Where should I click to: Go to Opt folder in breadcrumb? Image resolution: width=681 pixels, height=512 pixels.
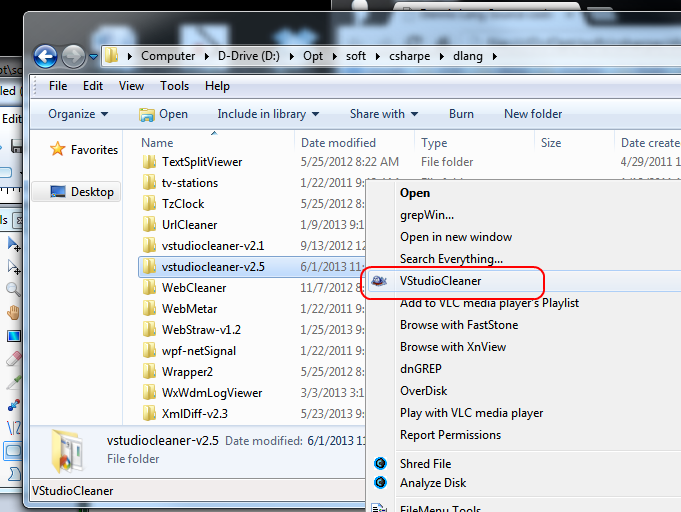313,56
